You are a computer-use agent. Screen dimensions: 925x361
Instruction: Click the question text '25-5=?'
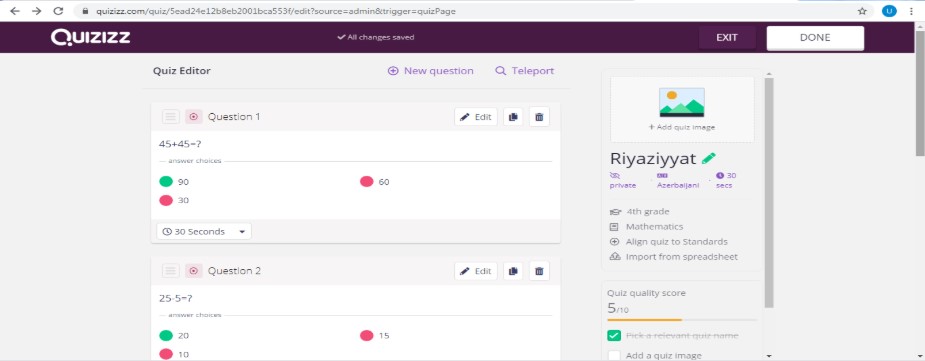175,298
